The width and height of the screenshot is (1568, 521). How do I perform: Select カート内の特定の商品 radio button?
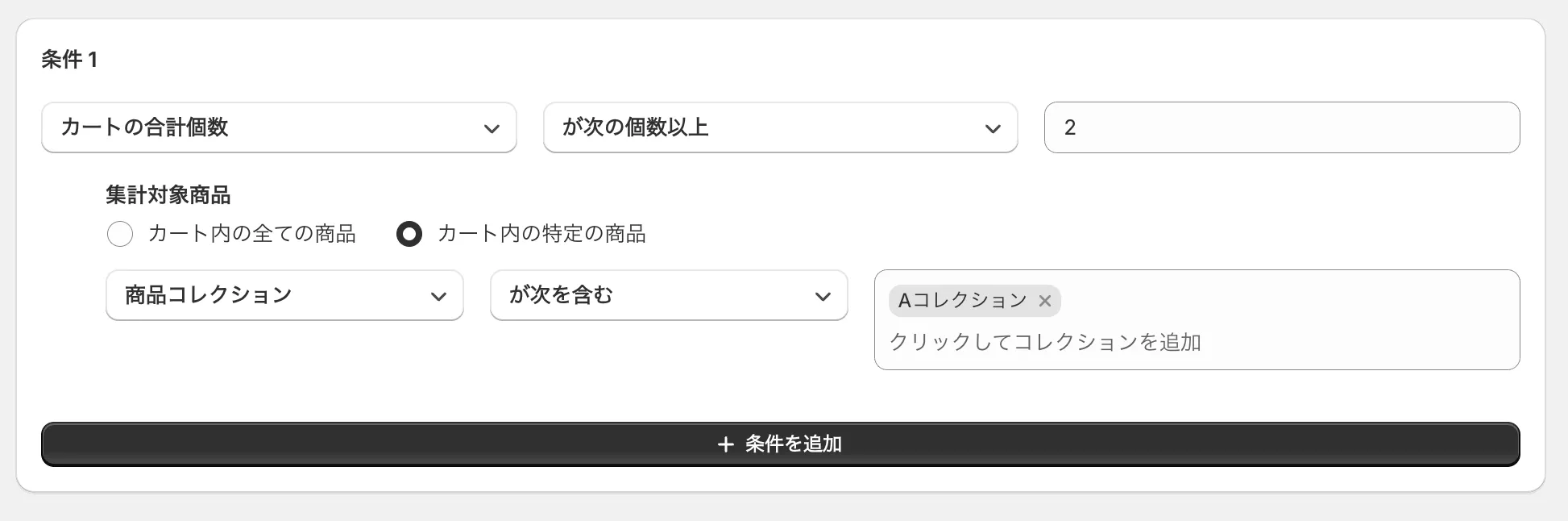pos(409,234)
